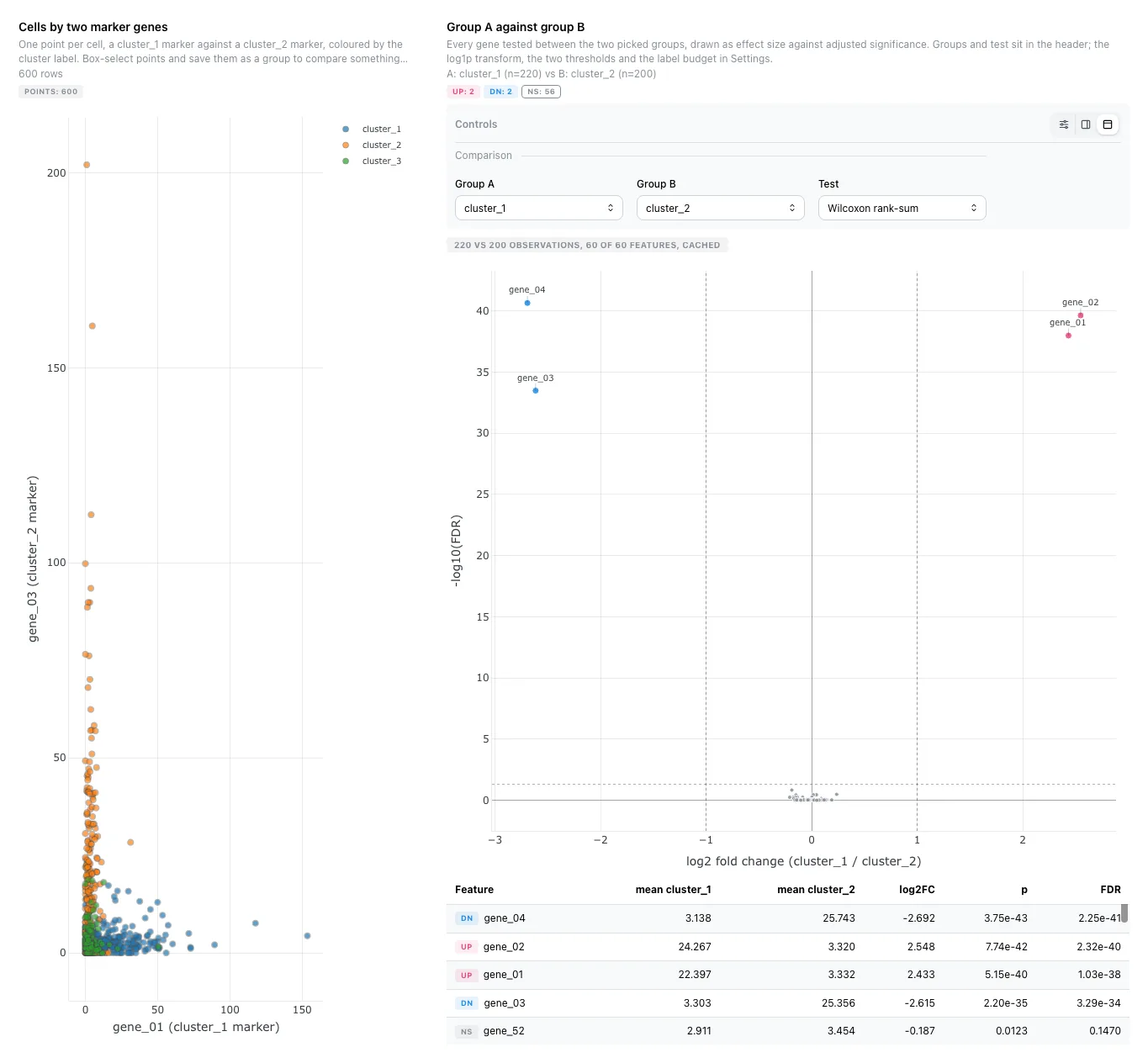Click the p column header
The height and width of the screenshot is (1063, 1148).
pyautogui.click(x=1024, y=890)
